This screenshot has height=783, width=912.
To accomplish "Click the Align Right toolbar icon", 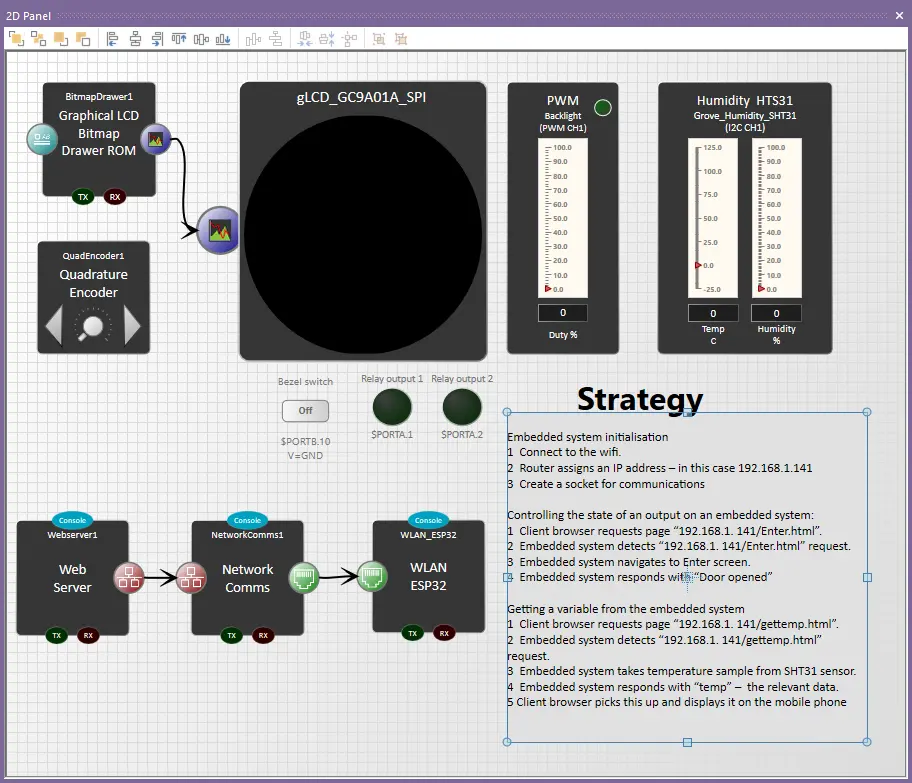I will coord(157,39).
